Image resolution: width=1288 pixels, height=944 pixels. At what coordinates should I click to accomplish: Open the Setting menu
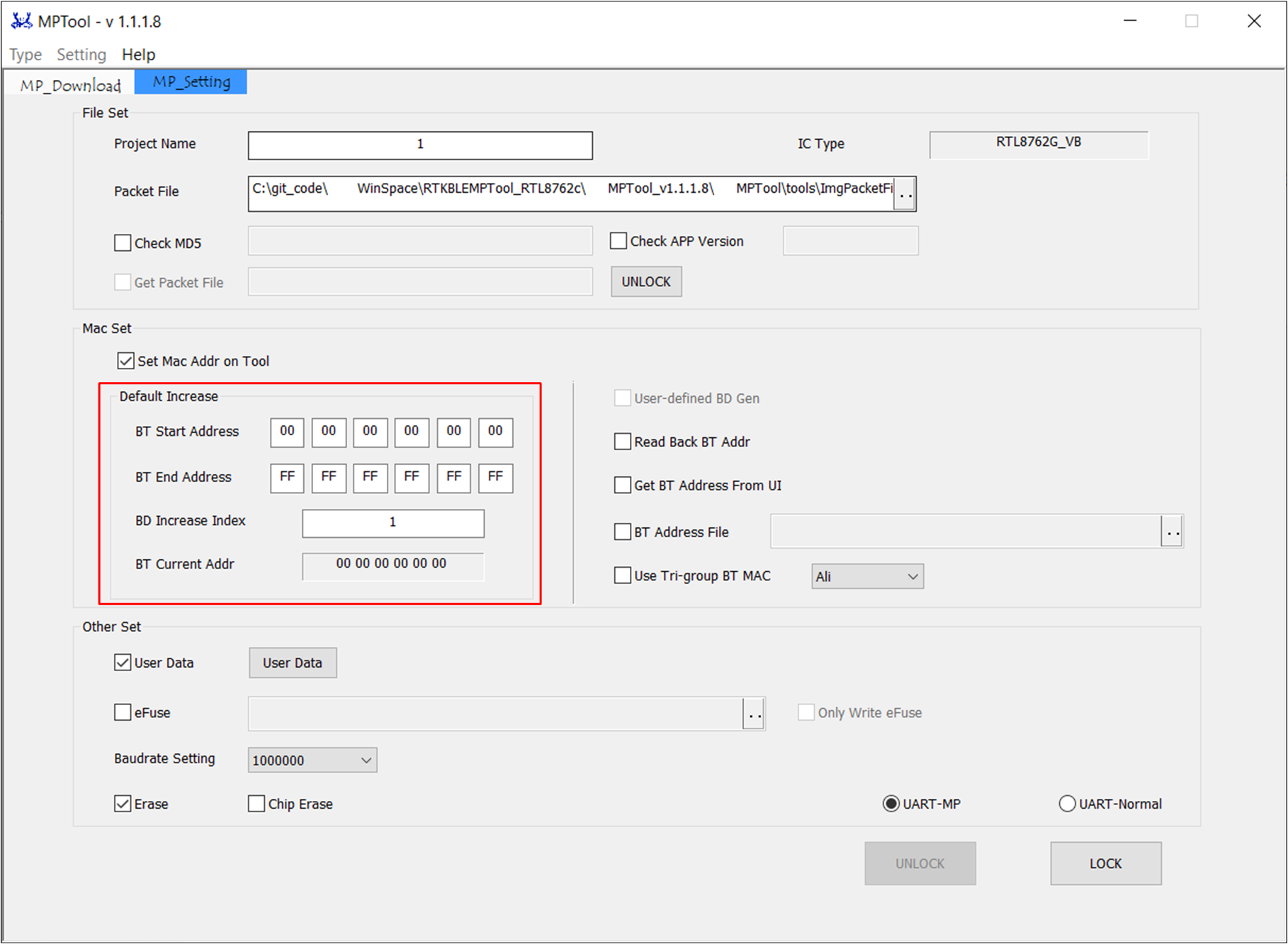coord(81,55)
